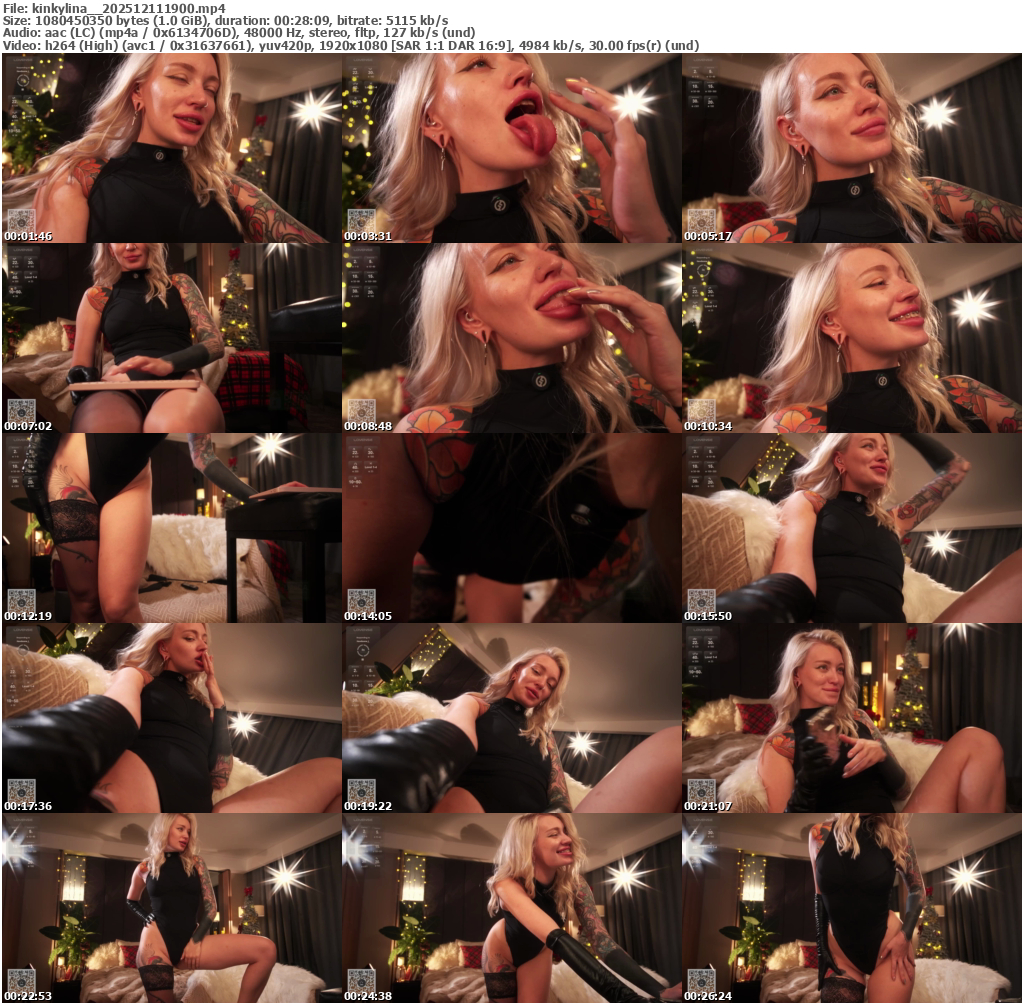
Task: Open the thumbnail stamped 00:03:31
Action: (512, 148)
